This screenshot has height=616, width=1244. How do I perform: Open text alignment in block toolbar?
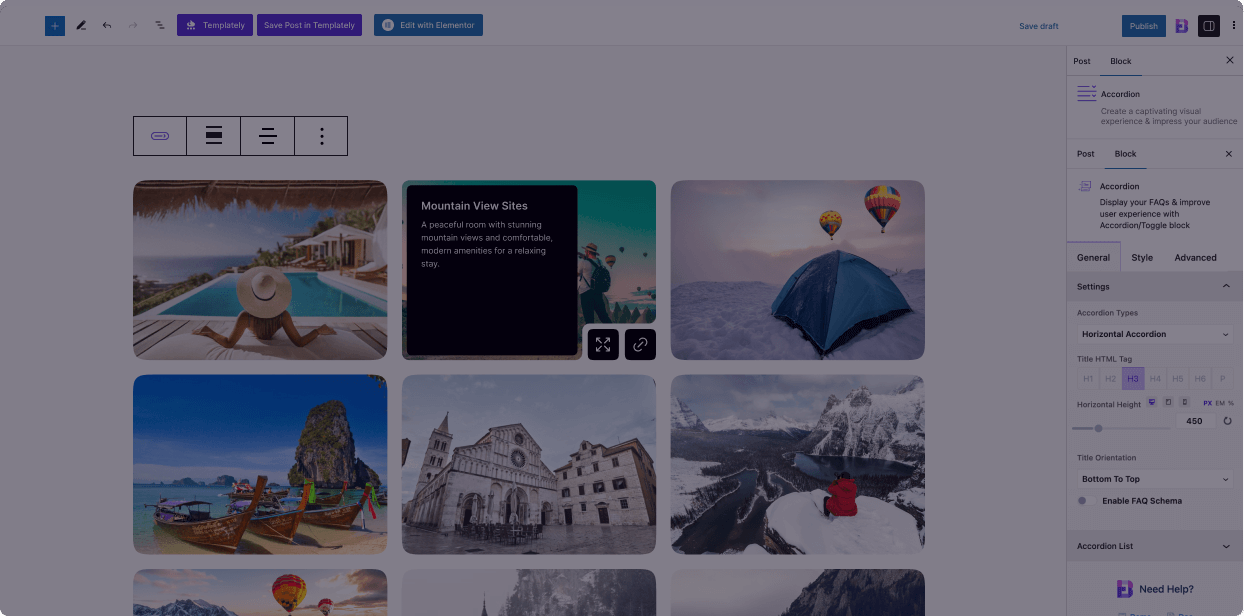268,136
